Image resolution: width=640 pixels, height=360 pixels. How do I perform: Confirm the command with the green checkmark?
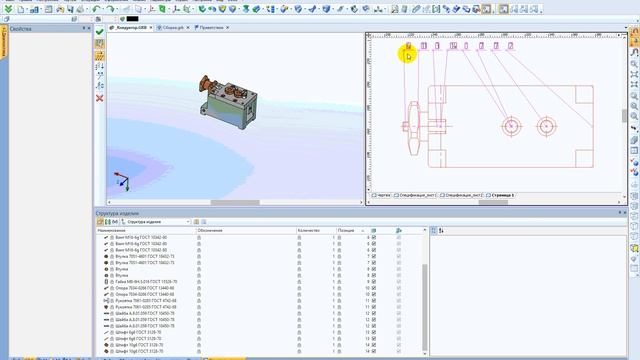click(x=100, y=32)
